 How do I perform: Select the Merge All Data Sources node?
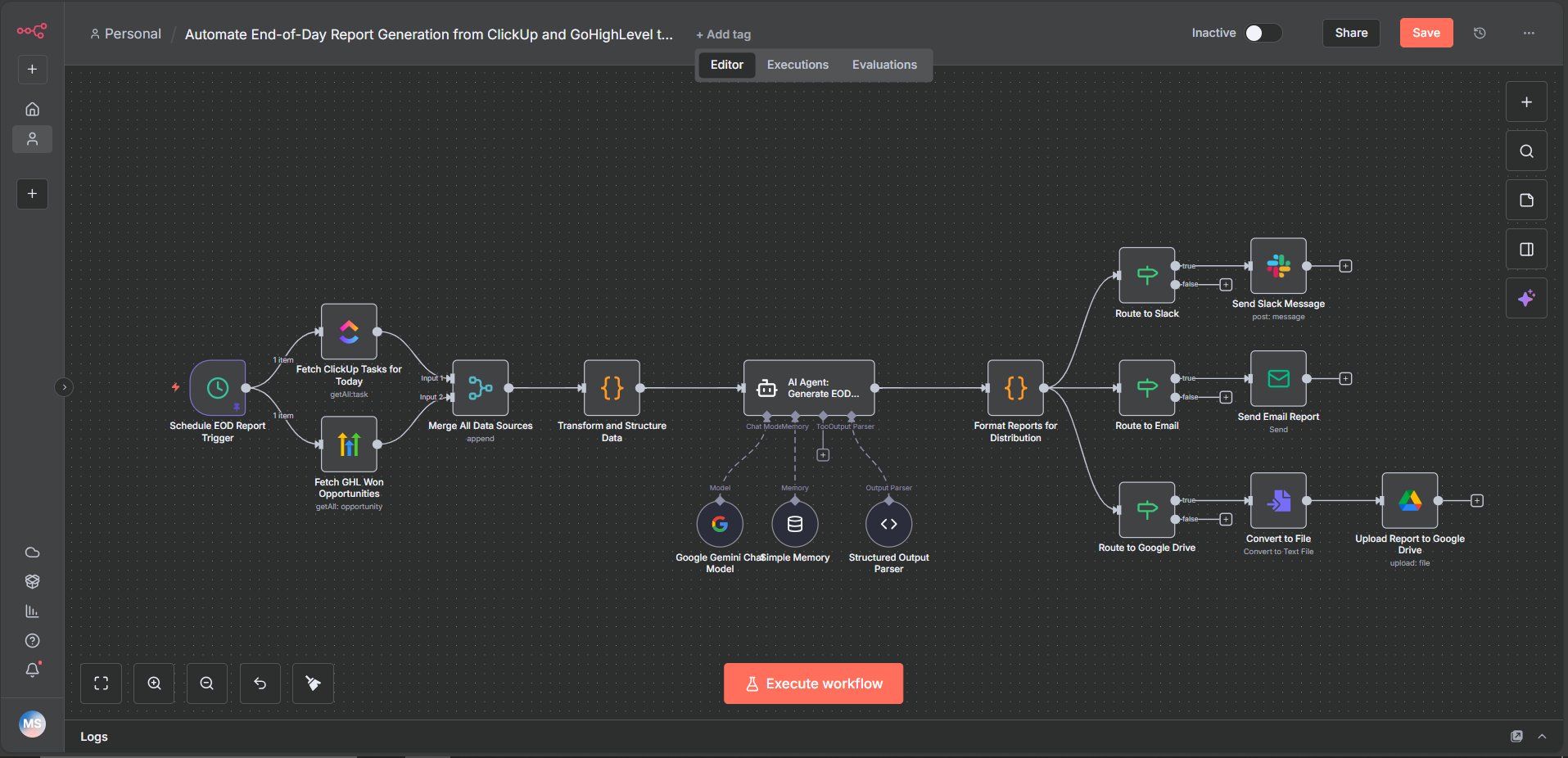[481, 388]
